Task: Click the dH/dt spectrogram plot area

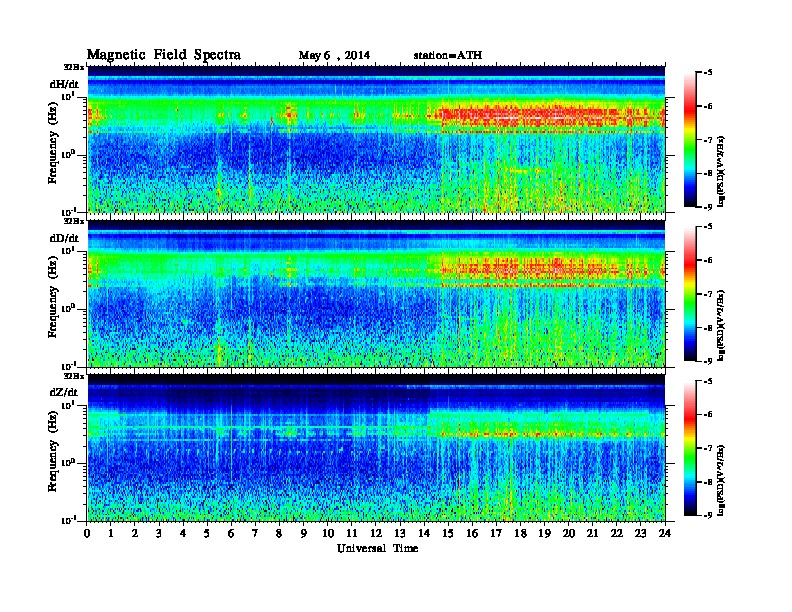Action: coord(376,139)
